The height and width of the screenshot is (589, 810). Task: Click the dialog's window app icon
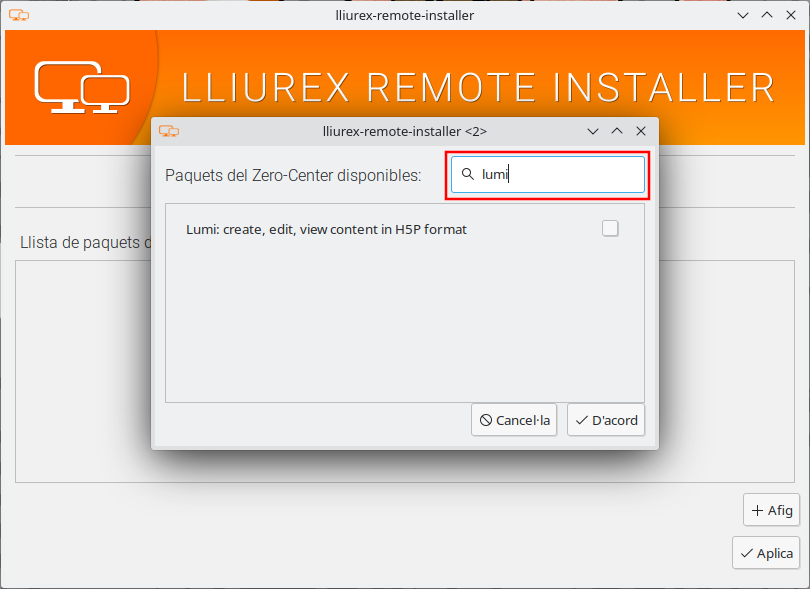[x=169, y=131]
